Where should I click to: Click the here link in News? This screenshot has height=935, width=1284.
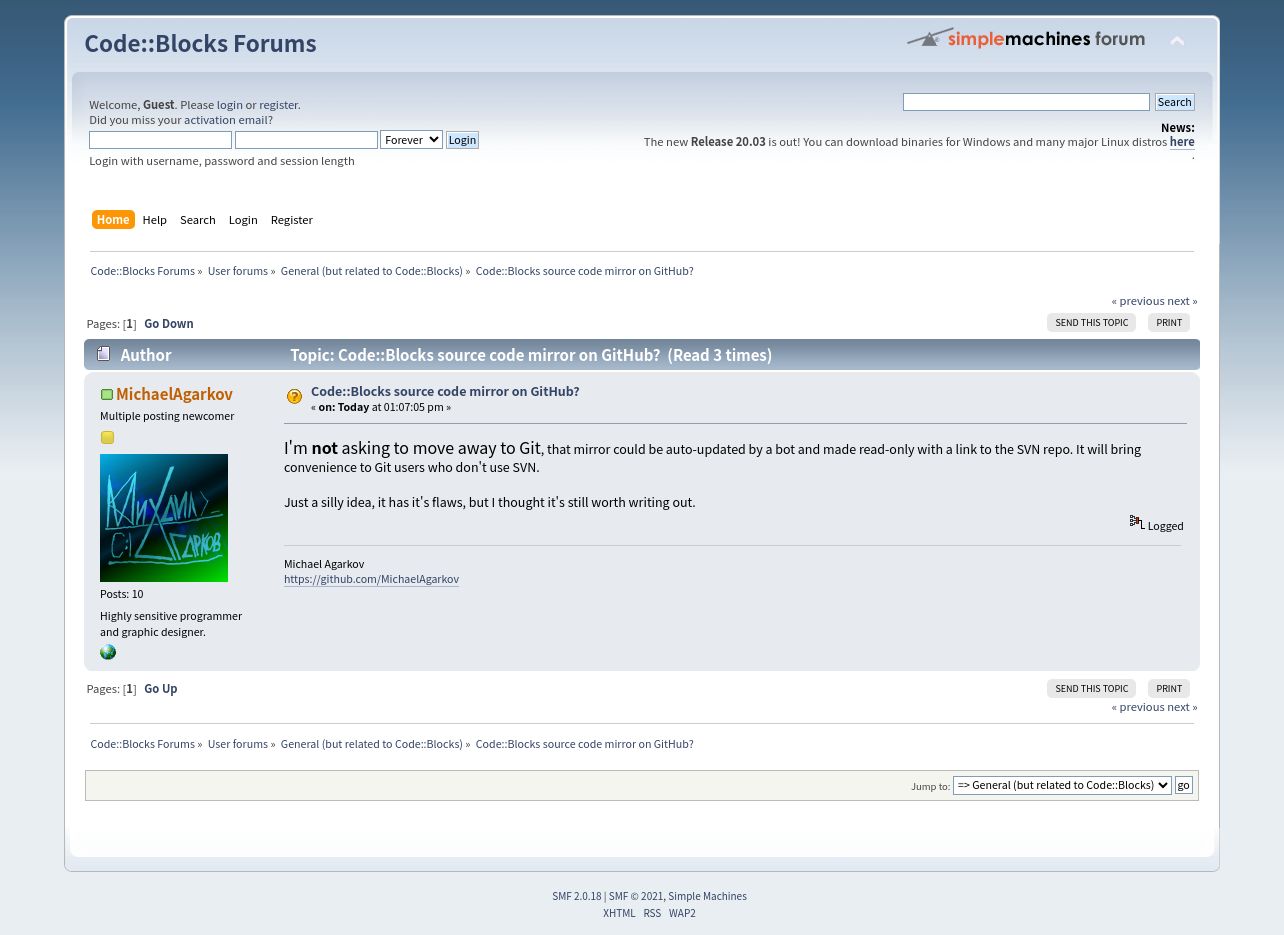pyautogui.click(x=1182, y=142)
